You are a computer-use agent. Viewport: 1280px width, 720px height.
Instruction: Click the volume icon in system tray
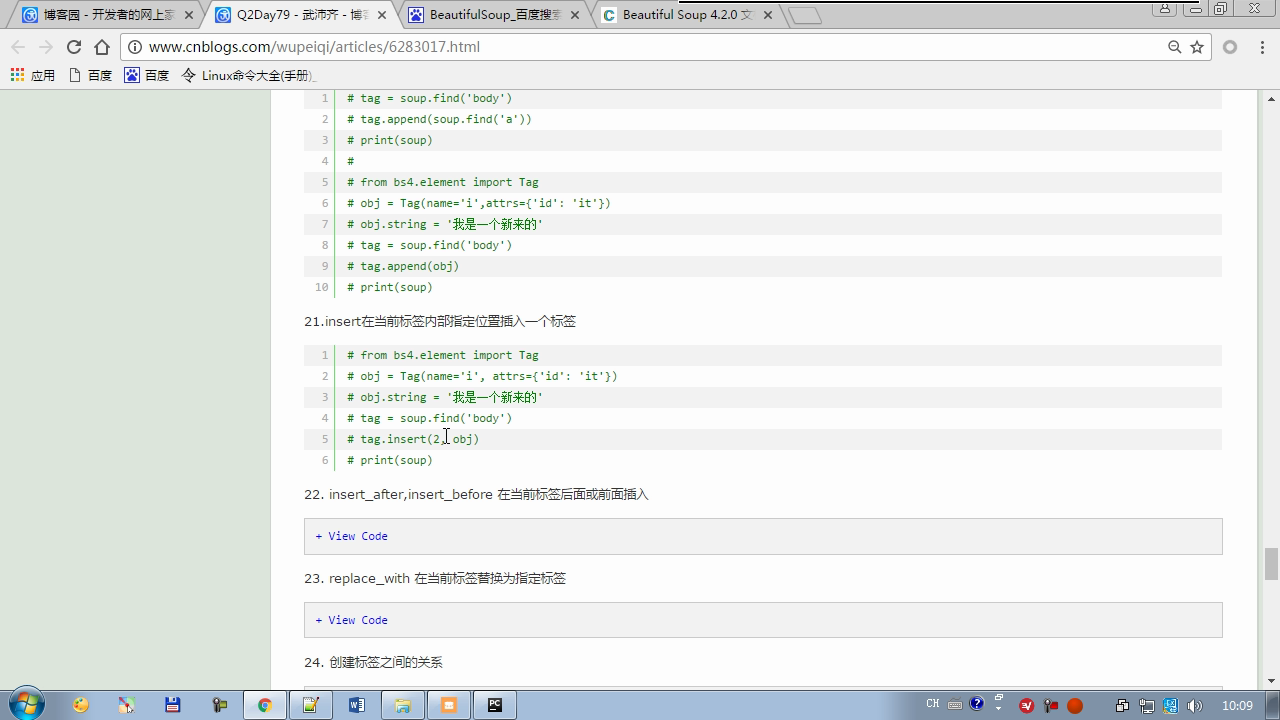coord(1194,706)
